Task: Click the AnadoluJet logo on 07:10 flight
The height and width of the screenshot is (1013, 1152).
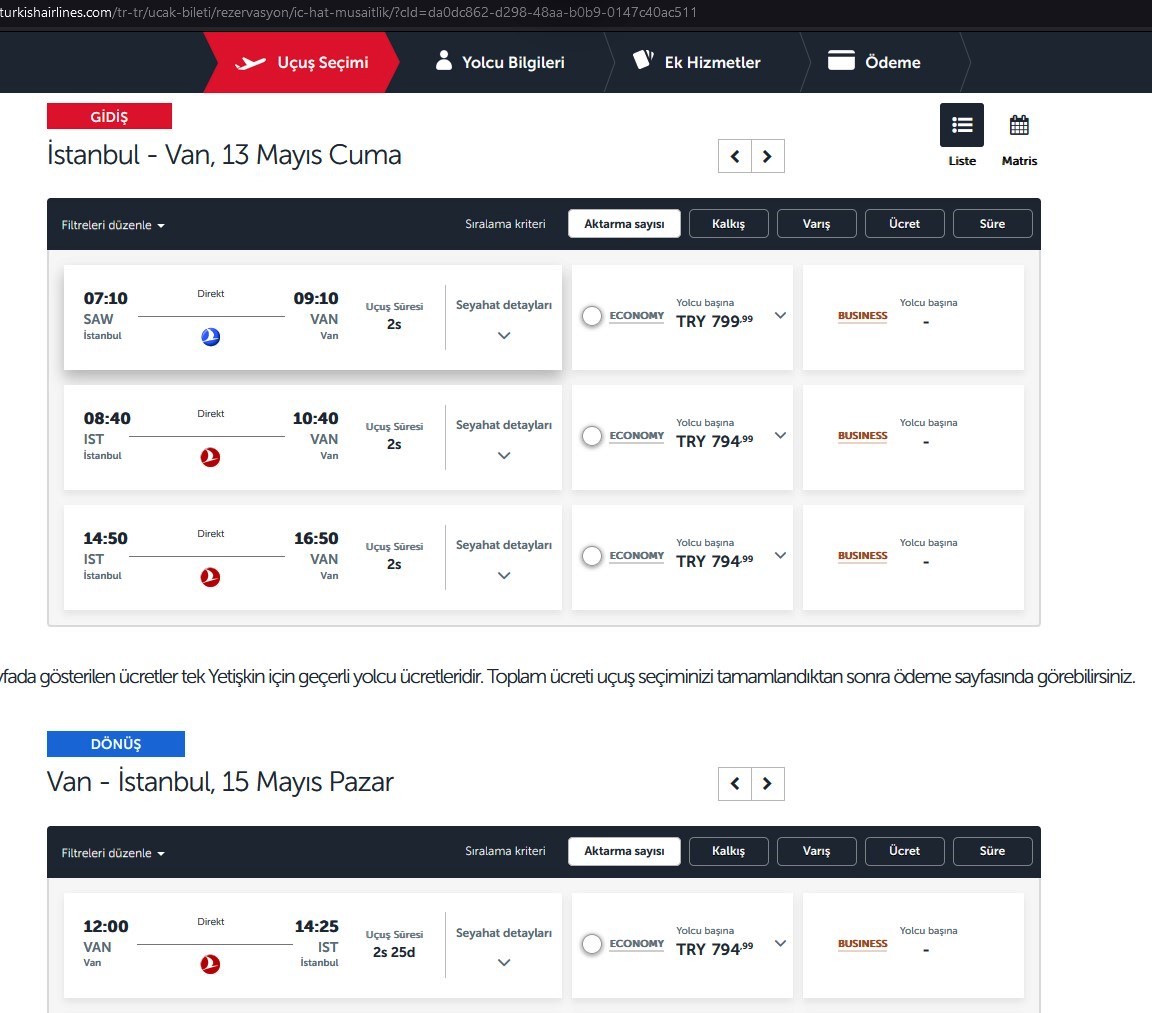Action: [x=211, y=336]
